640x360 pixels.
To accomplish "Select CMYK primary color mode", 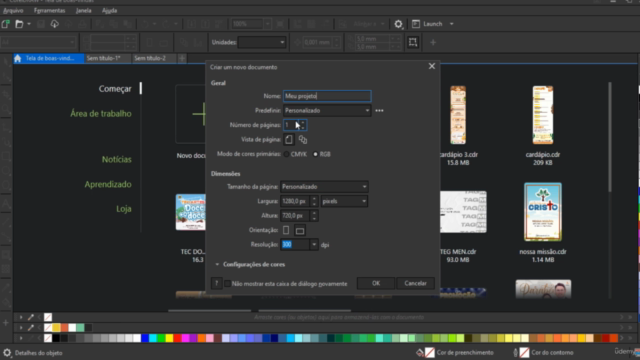I will (x=287, y=154).
